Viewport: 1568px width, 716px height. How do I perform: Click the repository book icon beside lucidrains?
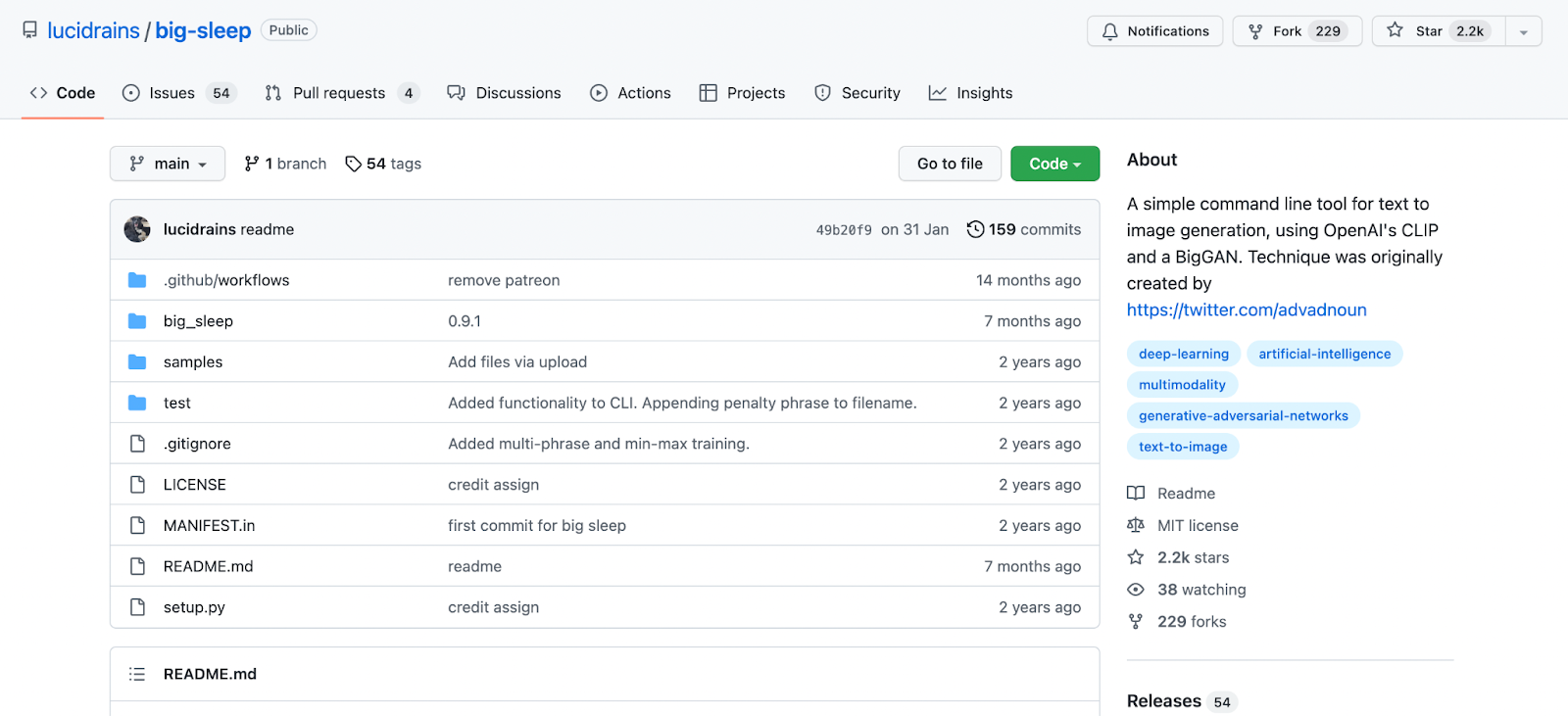point(30,30)
